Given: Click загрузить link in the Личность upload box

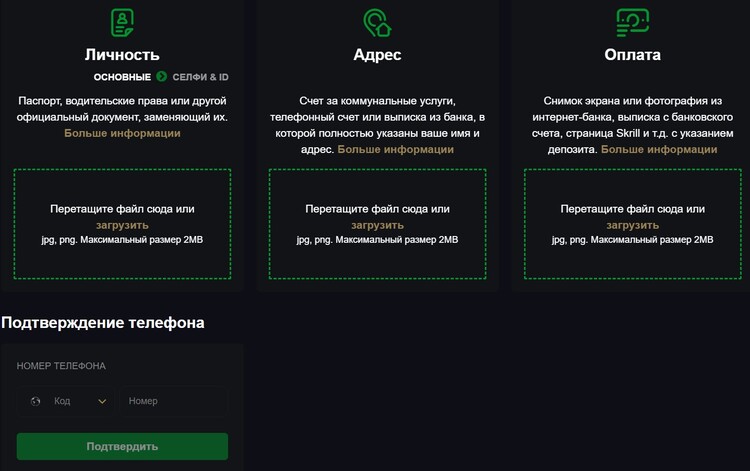Looking at the screenshot, I should 122,225.
